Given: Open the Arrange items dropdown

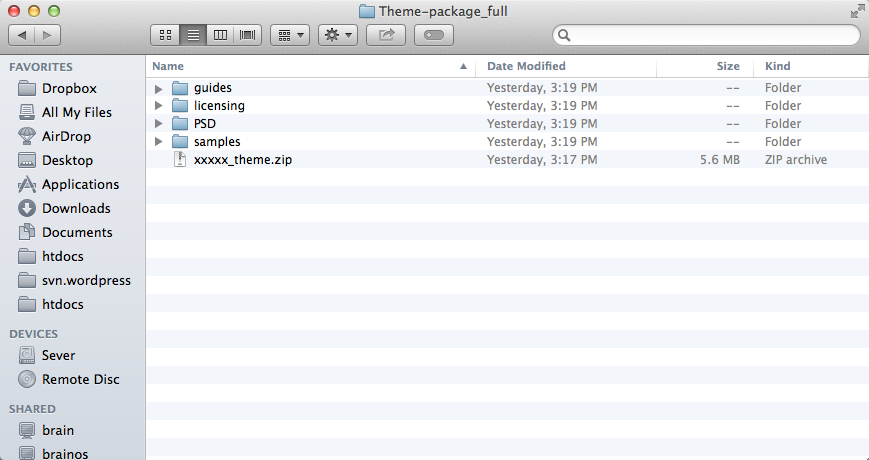Looking at the screenshot, I should pyautogui.click(x=289, y=35).
